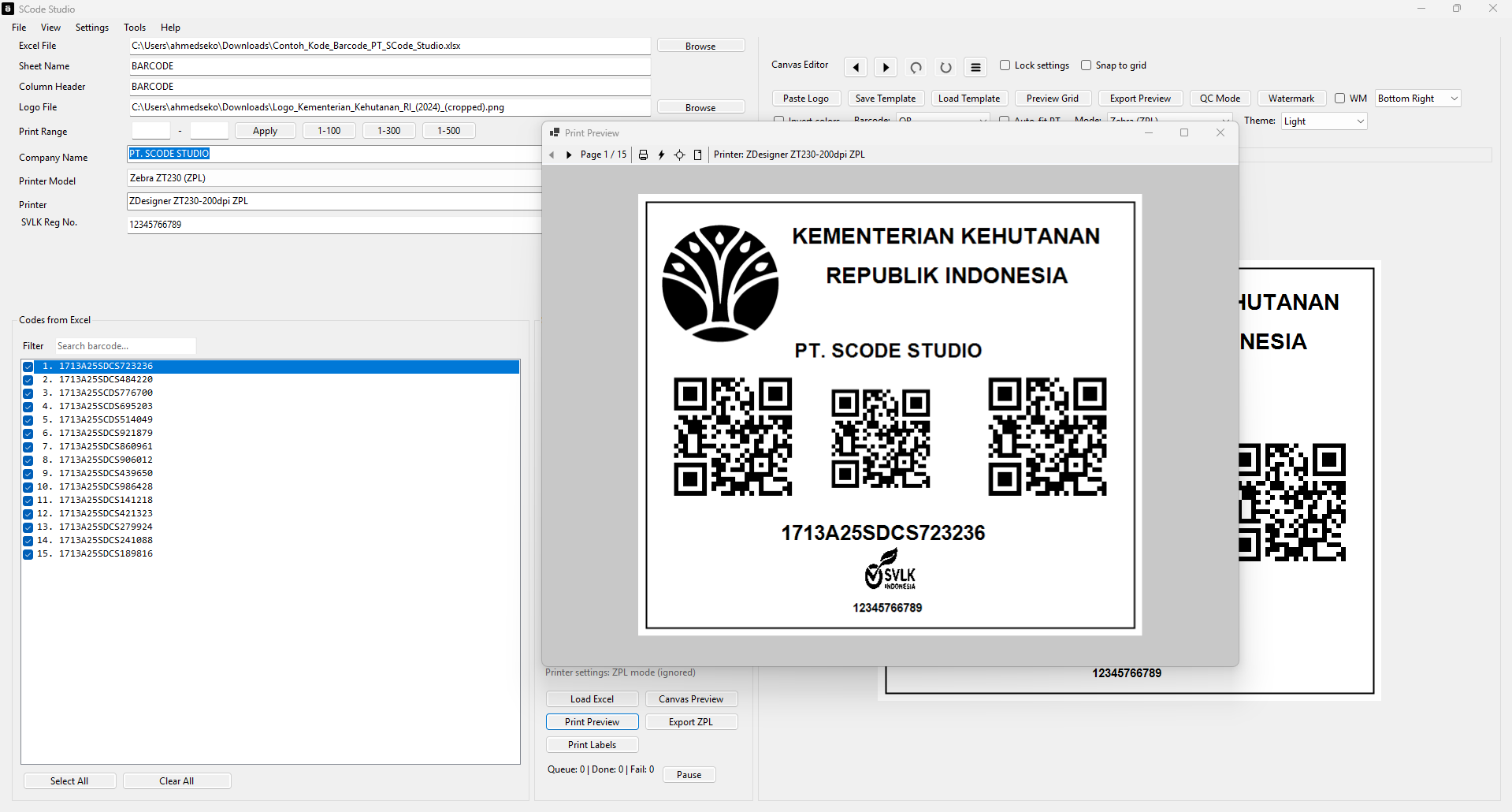
Task: Click Canvas Editor right arrow button
Action: 886,67
